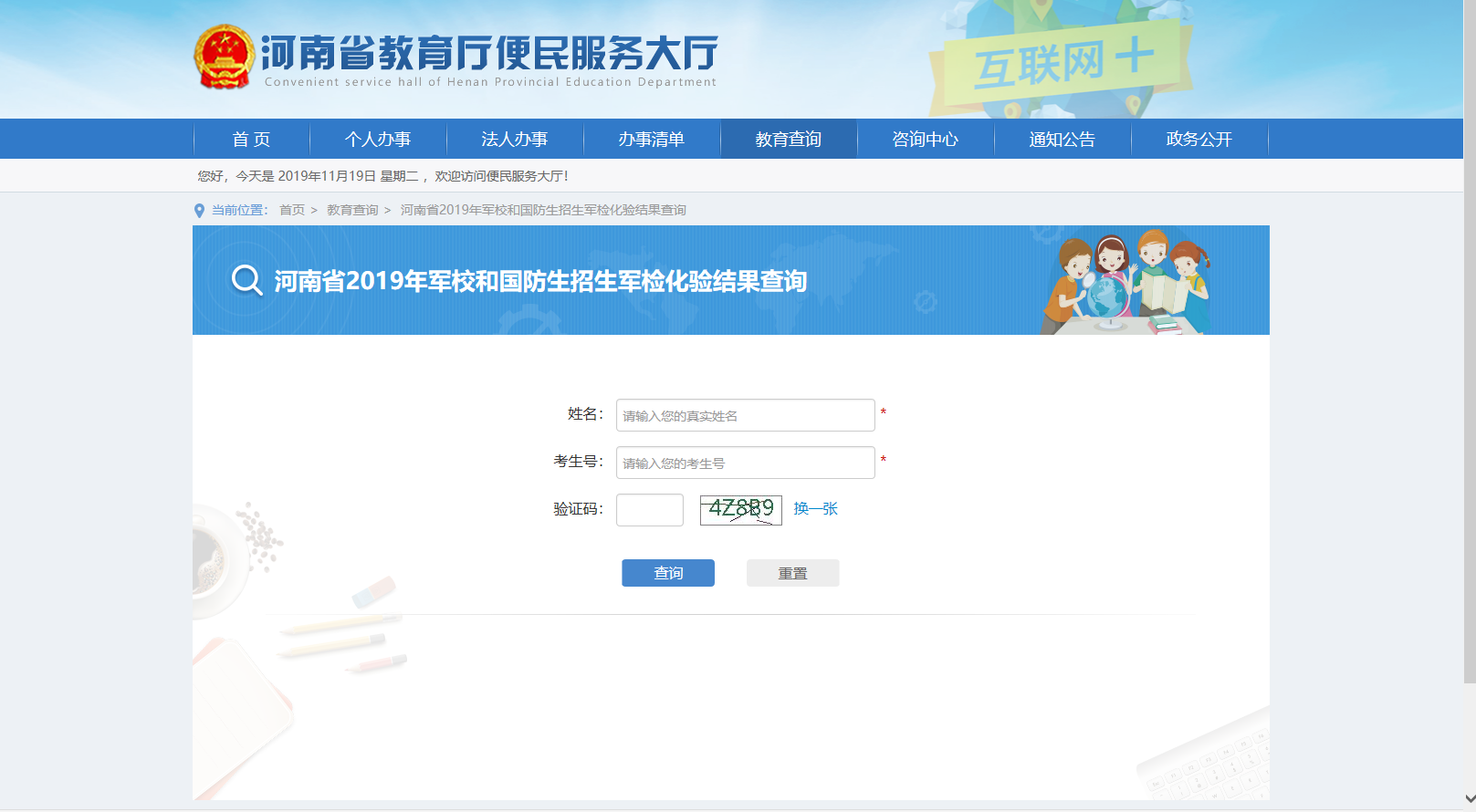This screenshot has height=812, width=1476.
Task: Open the 个人办事 menu item
Action: (378, 140)
